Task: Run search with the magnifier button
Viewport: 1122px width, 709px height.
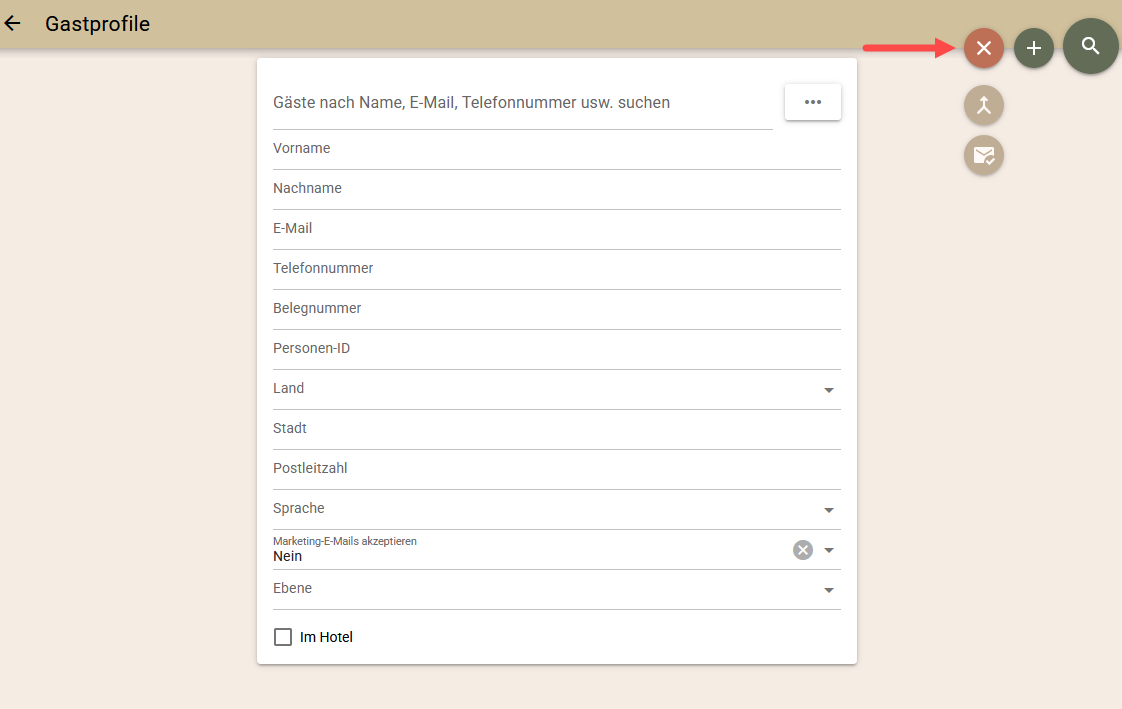Action: [1091, 46]
